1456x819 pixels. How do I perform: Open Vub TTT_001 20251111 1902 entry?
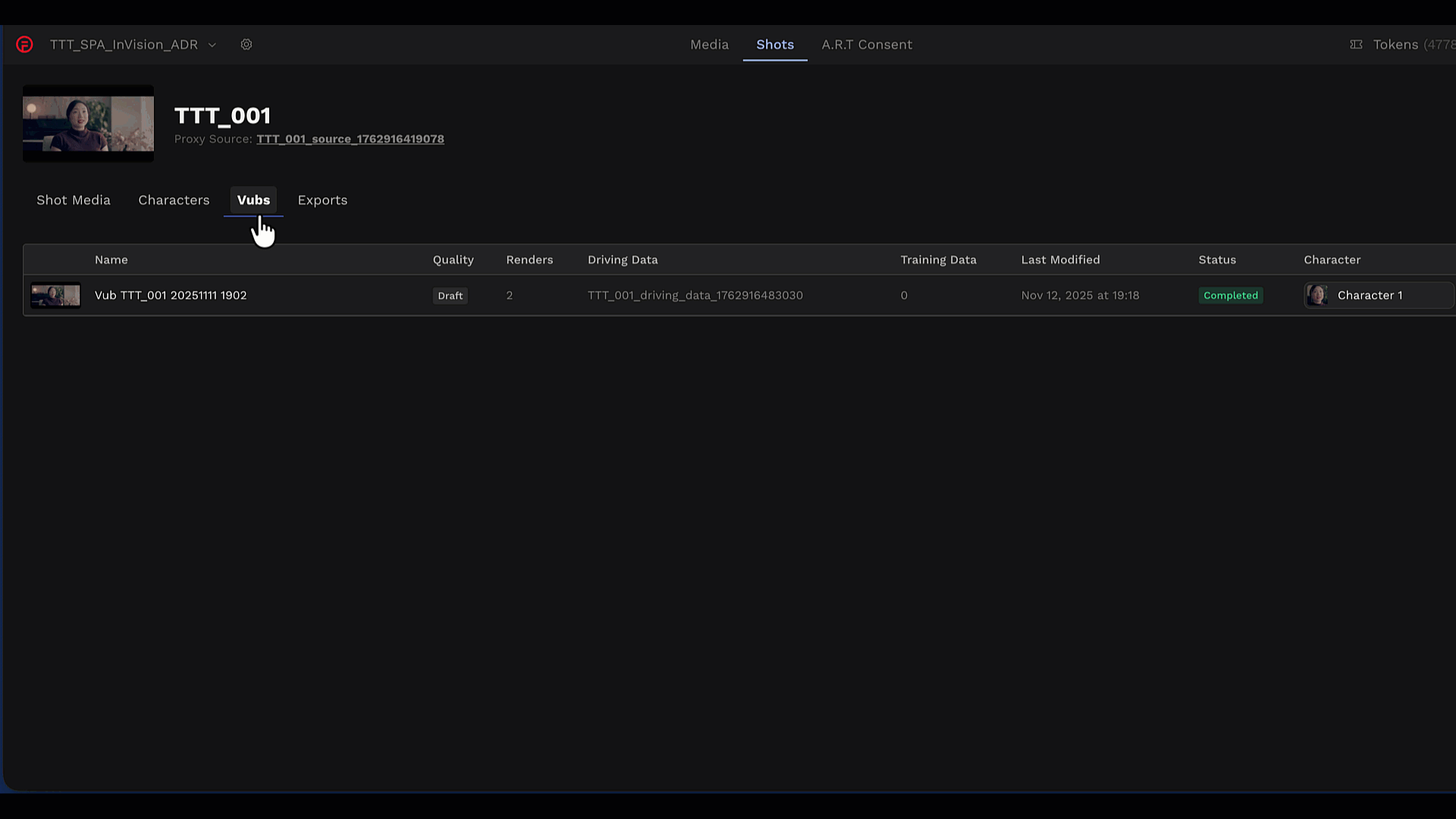point(171,295)
